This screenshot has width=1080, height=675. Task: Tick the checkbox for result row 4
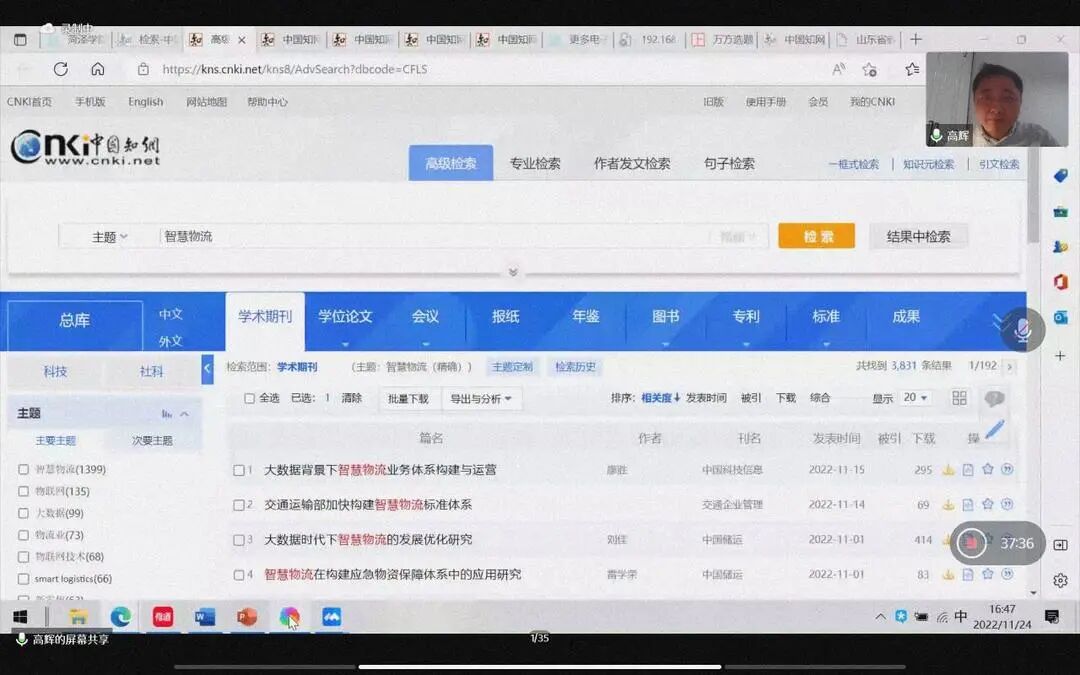click(239, 575)
